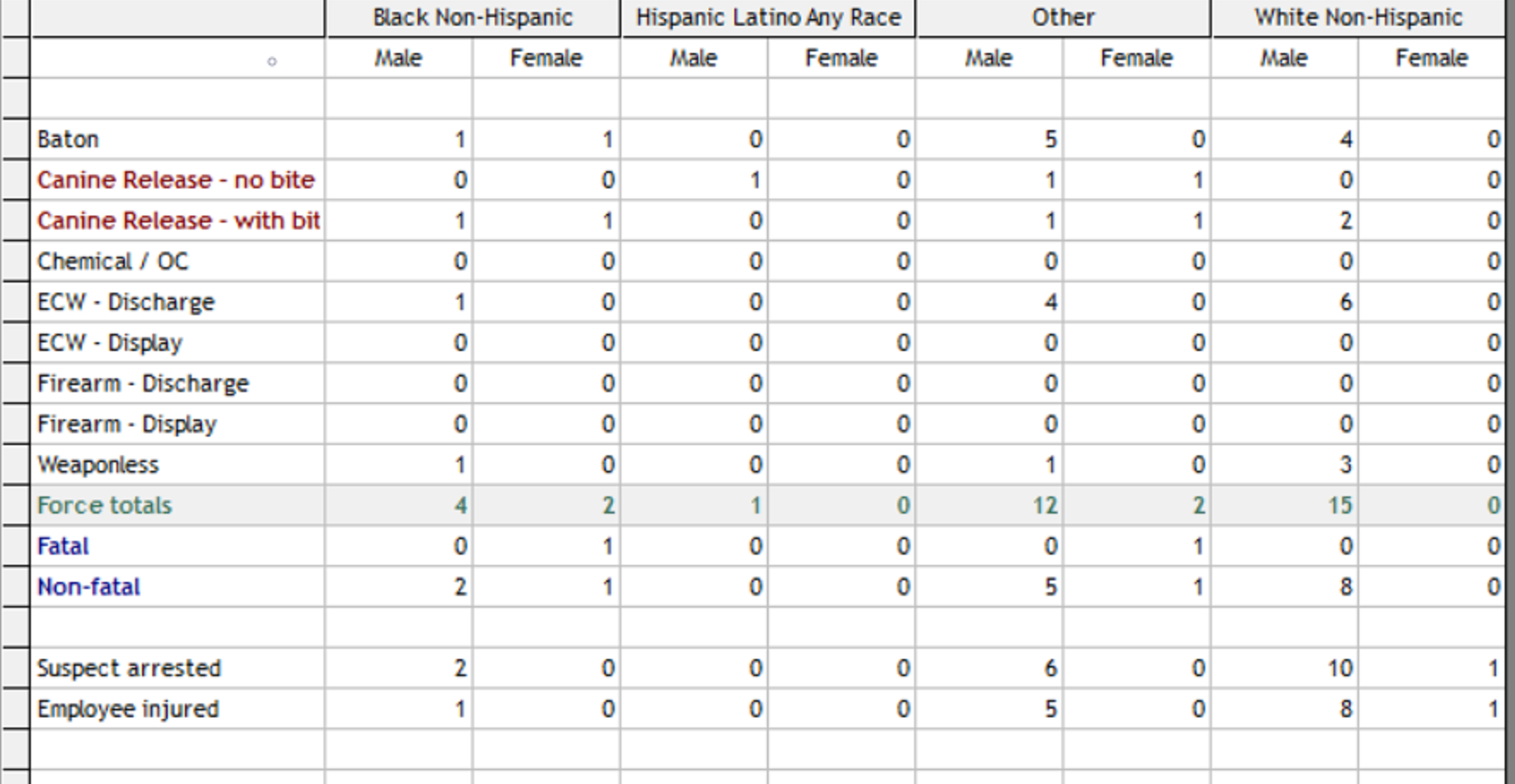Select the Baton row label
The width and height of the screenshot is (1515, 784).
tap(68, 139)
